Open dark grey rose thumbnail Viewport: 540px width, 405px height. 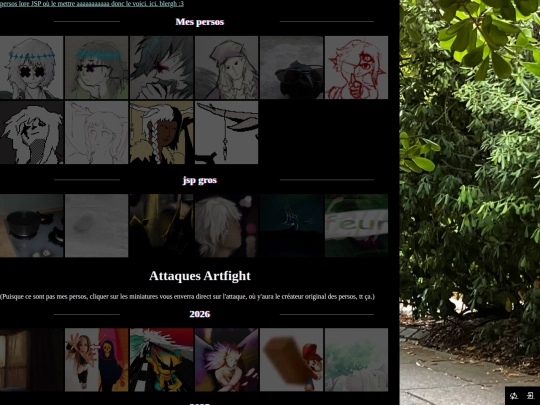tap(291, 68)
